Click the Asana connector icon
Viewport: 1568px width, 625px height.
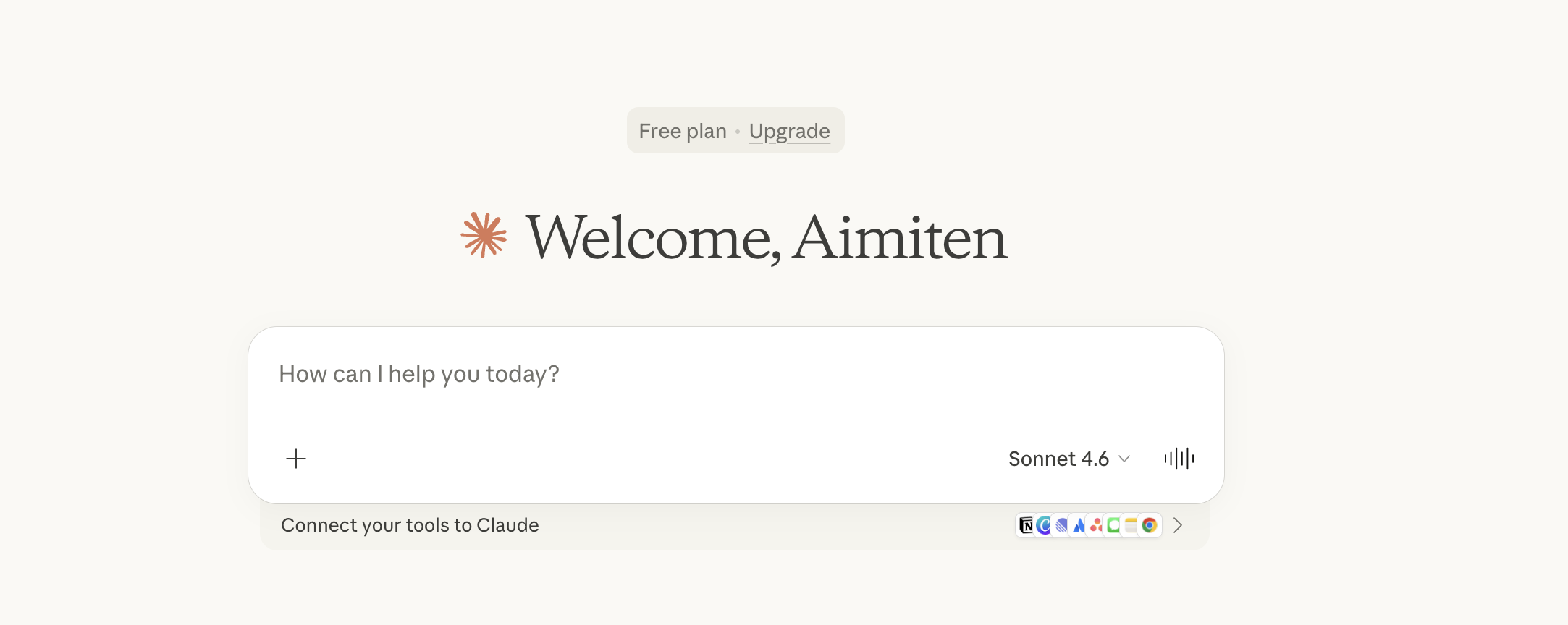[x=1097, y=526]
